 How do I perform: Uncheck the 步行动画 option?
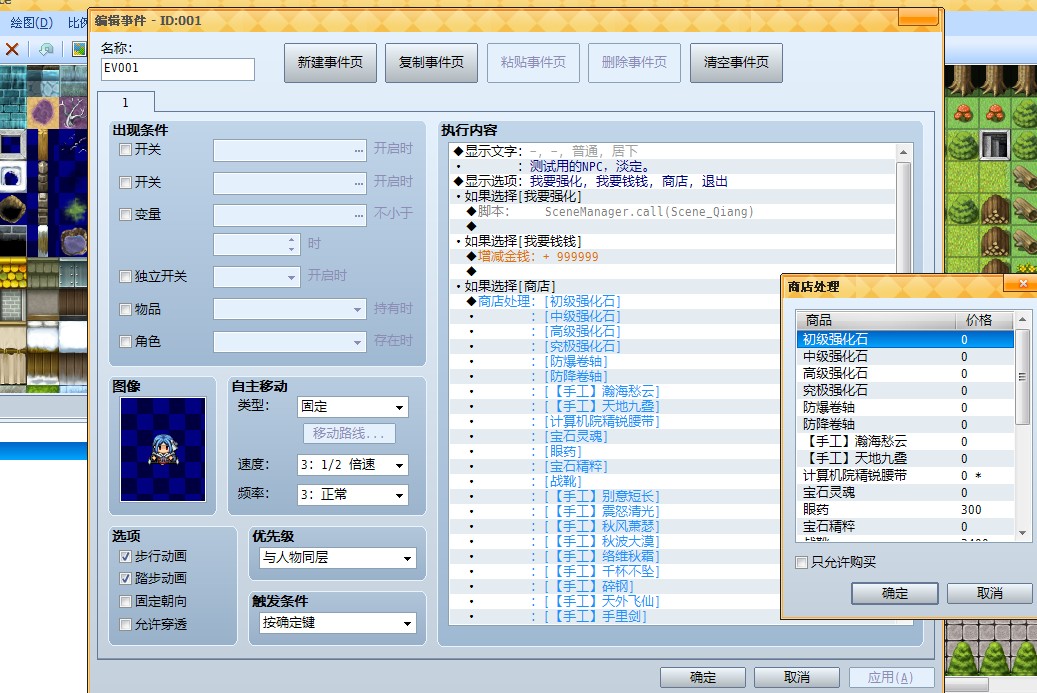point(125,557)
